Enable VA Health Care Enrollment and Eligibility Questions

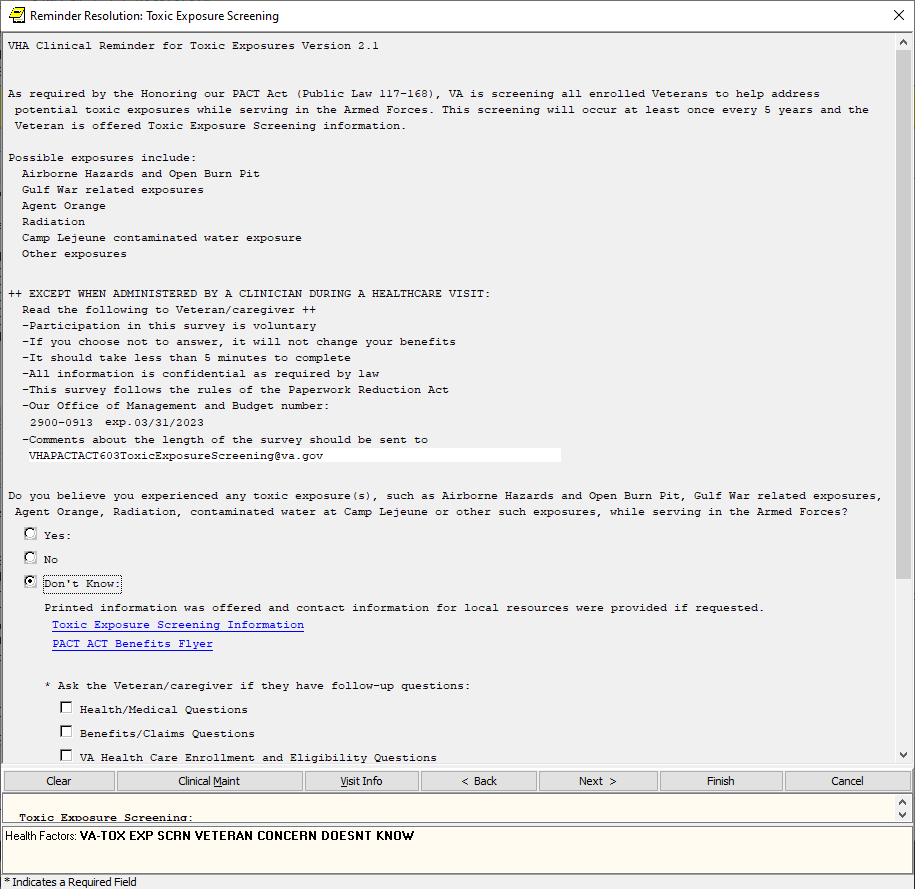coord(67,756)
